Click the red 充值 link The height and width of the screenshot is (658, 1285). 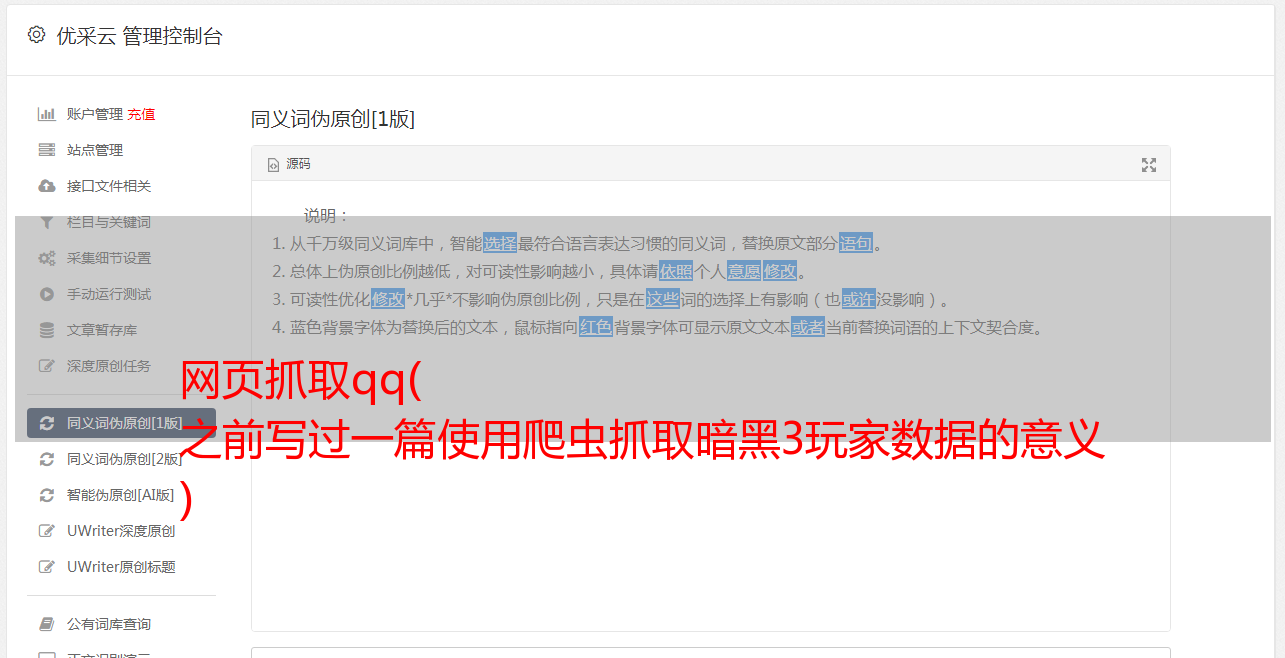141,114
